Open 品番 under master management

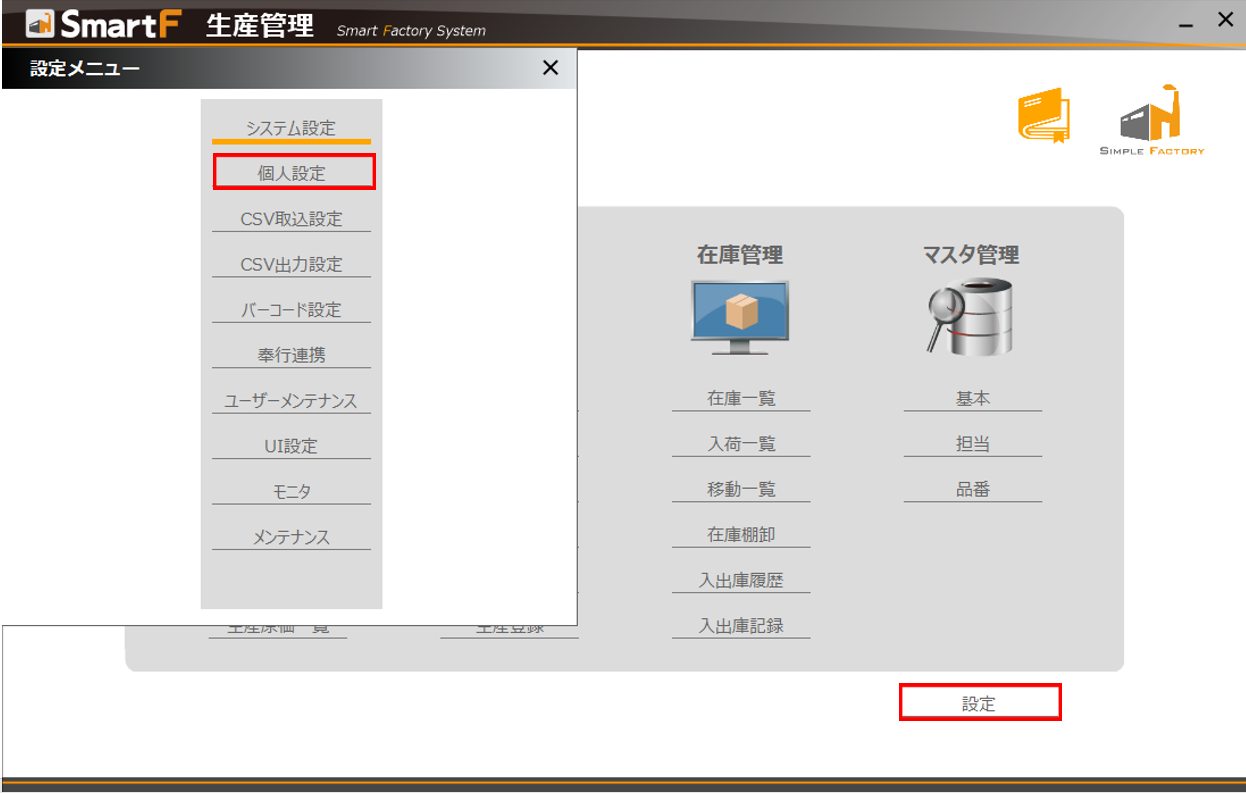(972, 490)
